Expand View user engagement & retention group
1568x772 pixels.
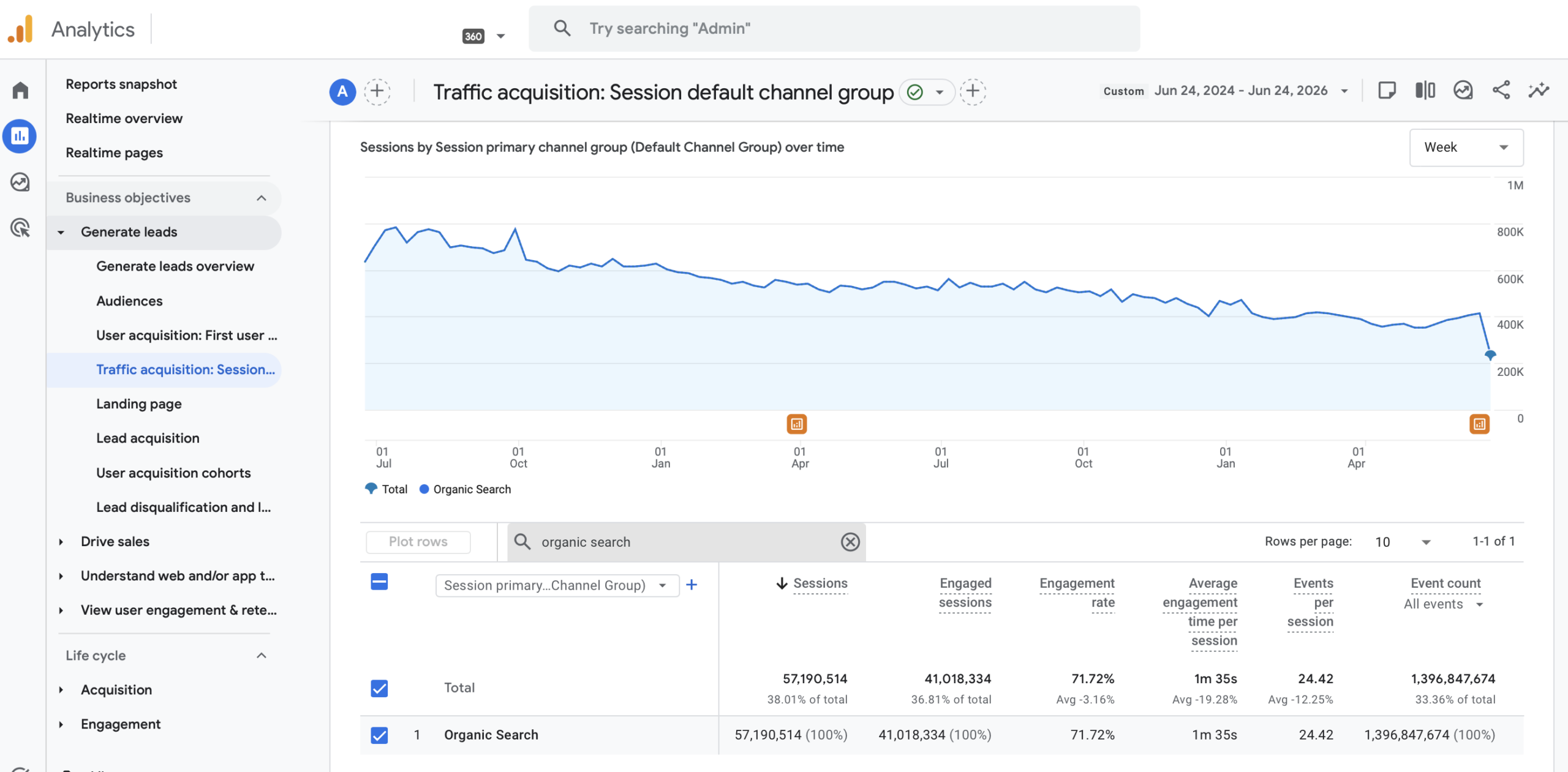(x=61, y=610)
